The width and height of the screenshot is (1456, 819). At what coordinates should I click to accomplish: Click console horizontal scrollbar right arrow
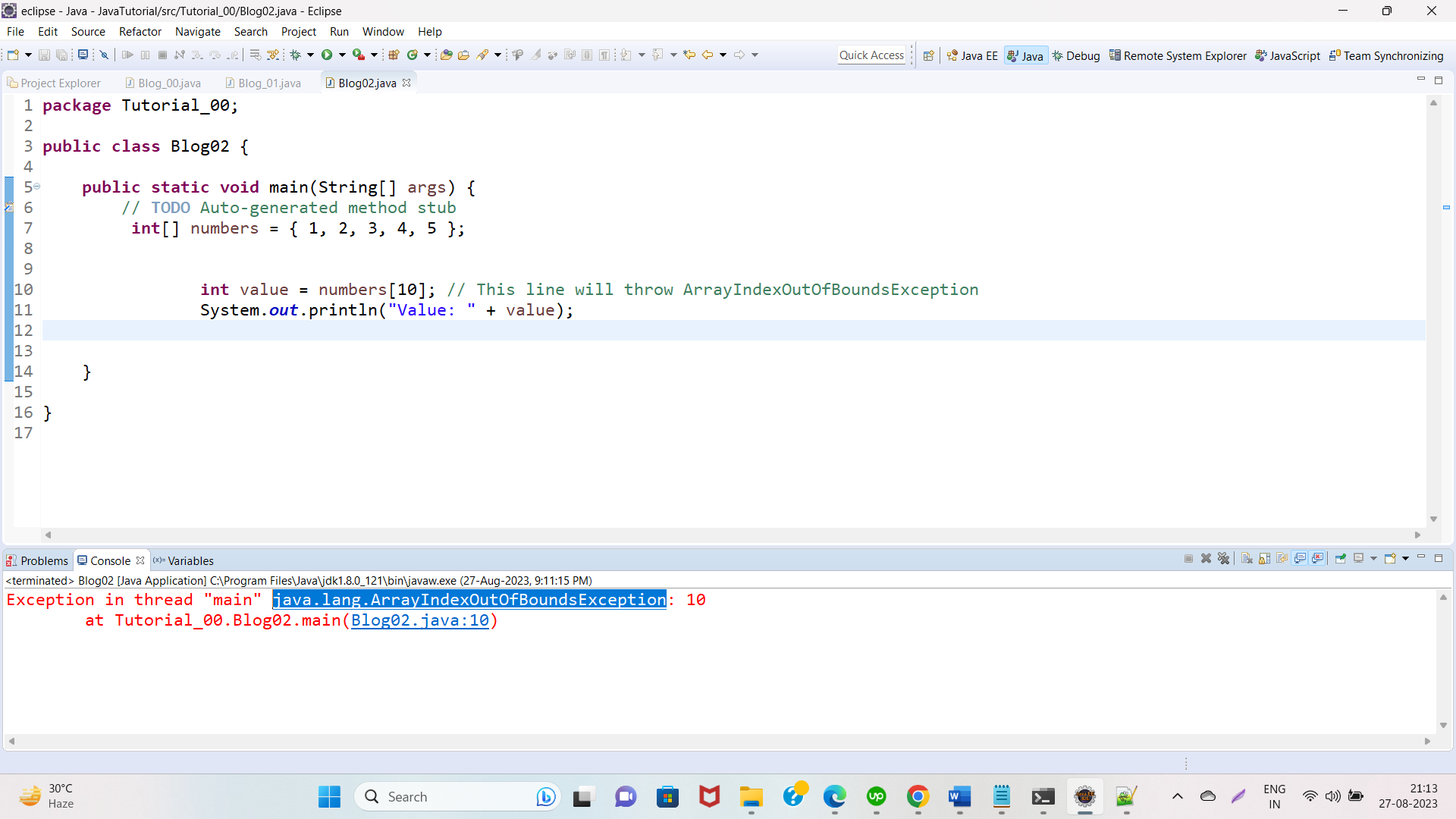(x=1428, y=741)
